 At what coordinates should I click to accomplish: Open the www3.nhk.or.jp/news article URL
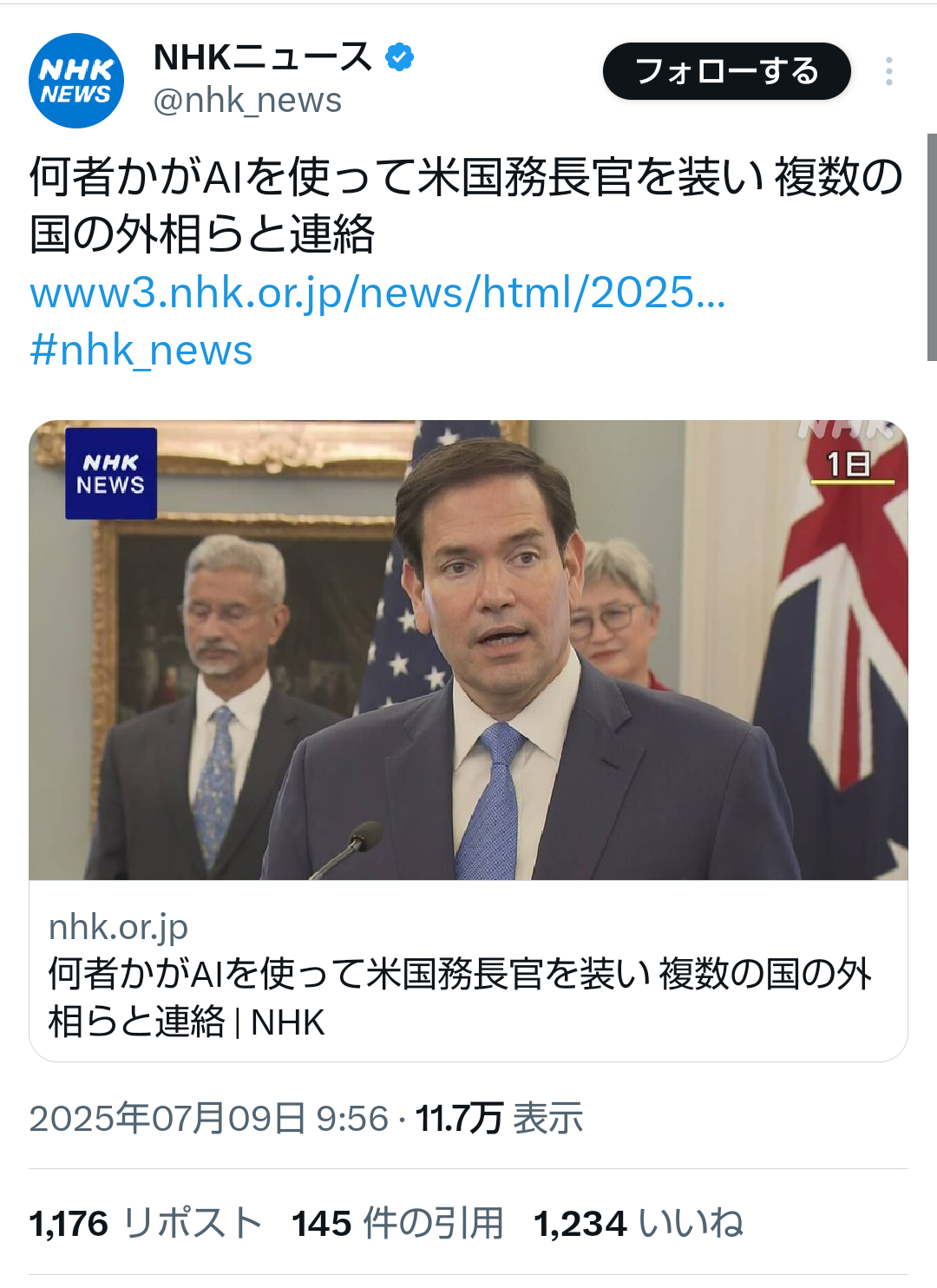377,292
